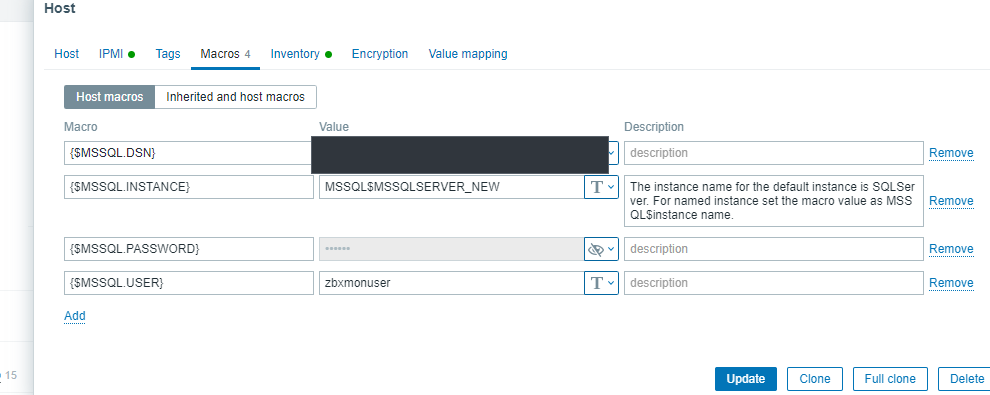Viewport: 990px width, 395px height.
Task: Click the Update button
Action: point(746,379)
